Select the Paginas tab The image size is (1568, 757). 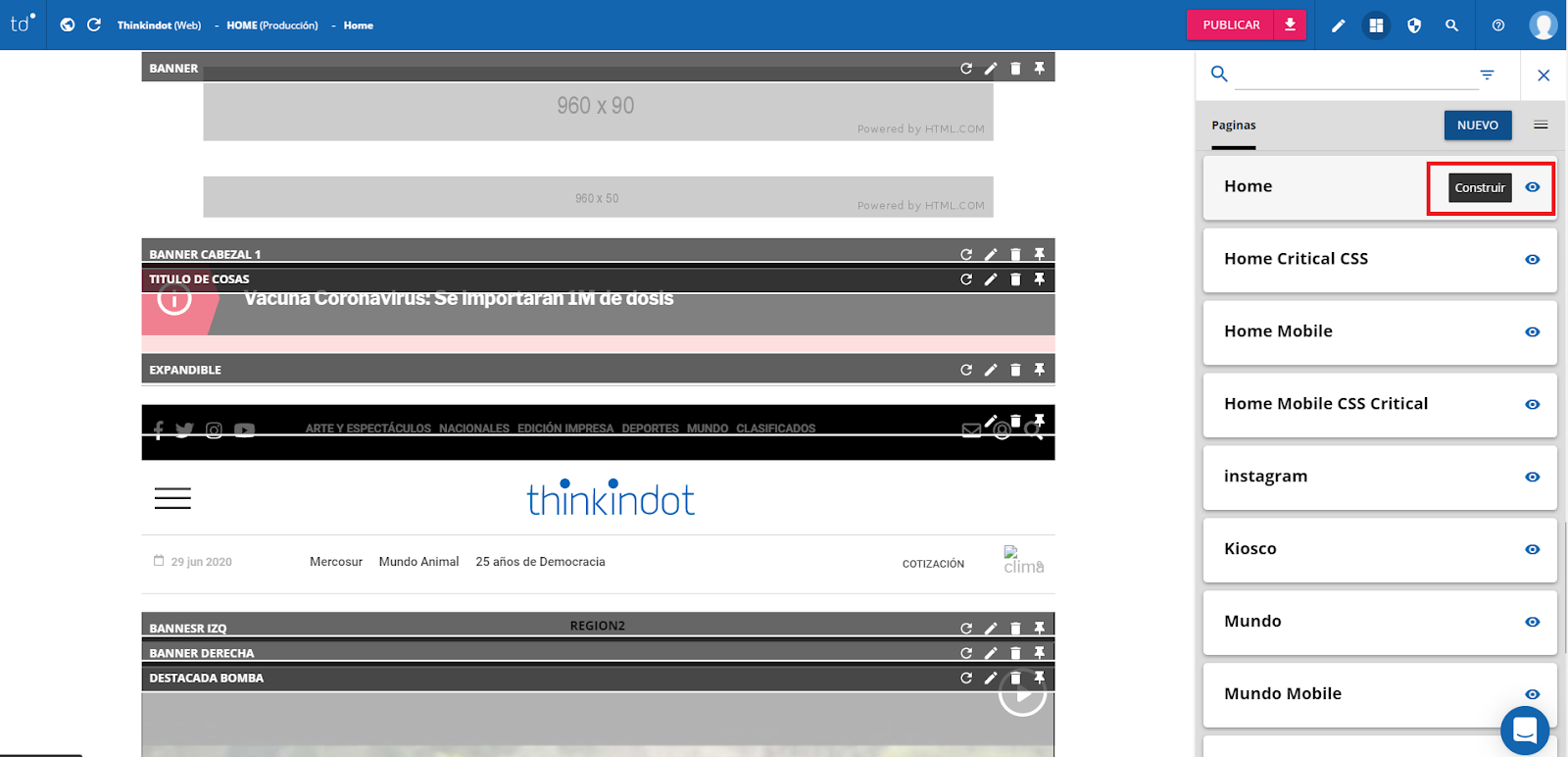[1233, 126]
